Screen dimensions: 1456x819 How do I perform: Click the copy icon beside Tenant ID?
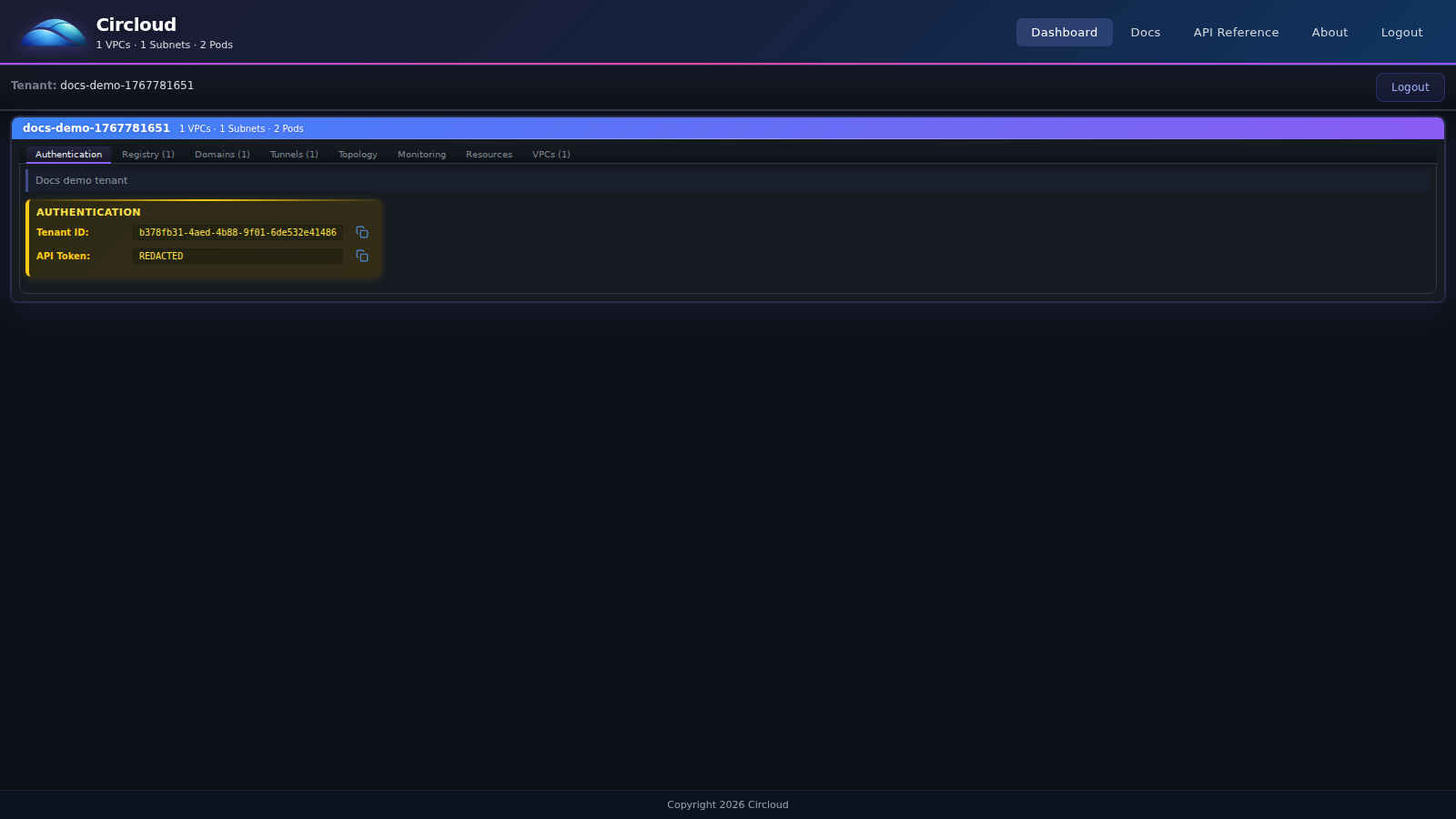click(361, 232)
